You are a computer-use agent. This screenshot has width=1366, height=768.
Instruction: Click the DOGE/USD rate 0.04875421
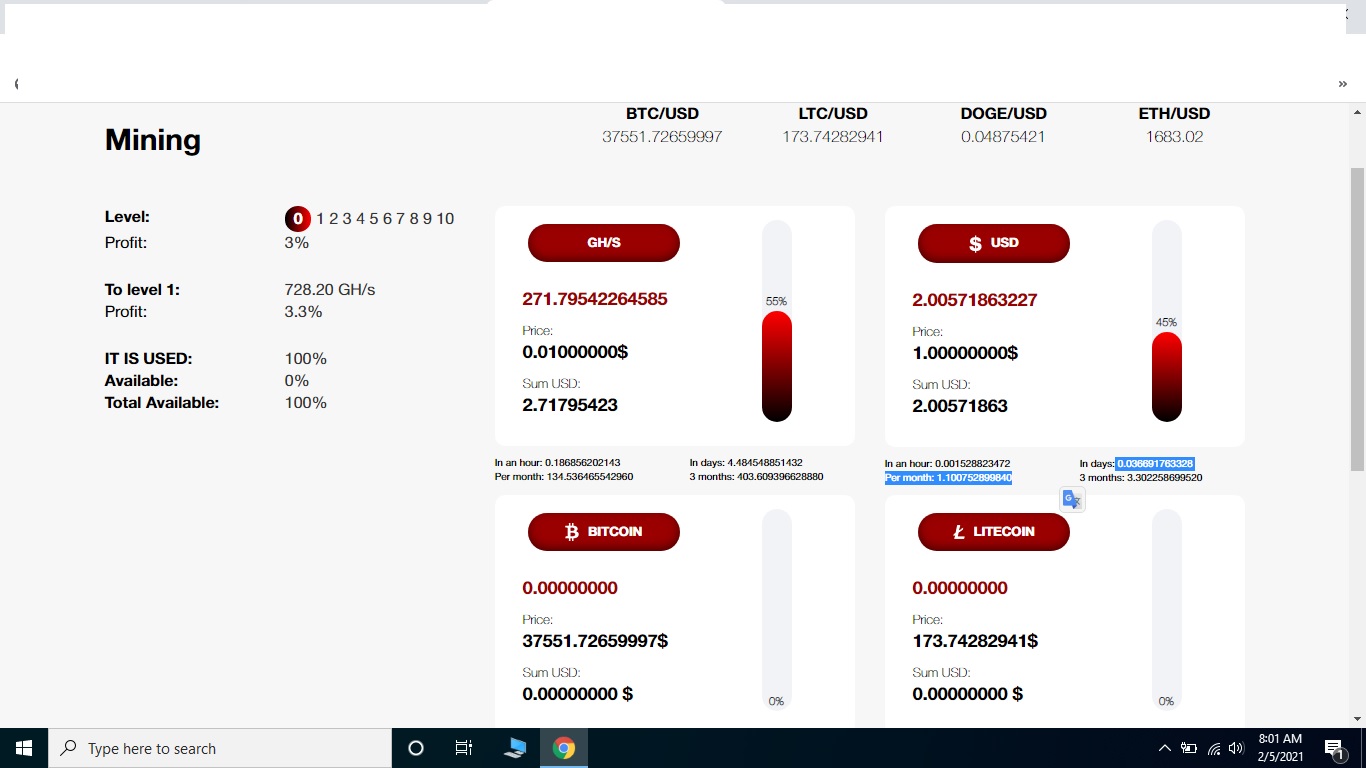[1003, 137]
